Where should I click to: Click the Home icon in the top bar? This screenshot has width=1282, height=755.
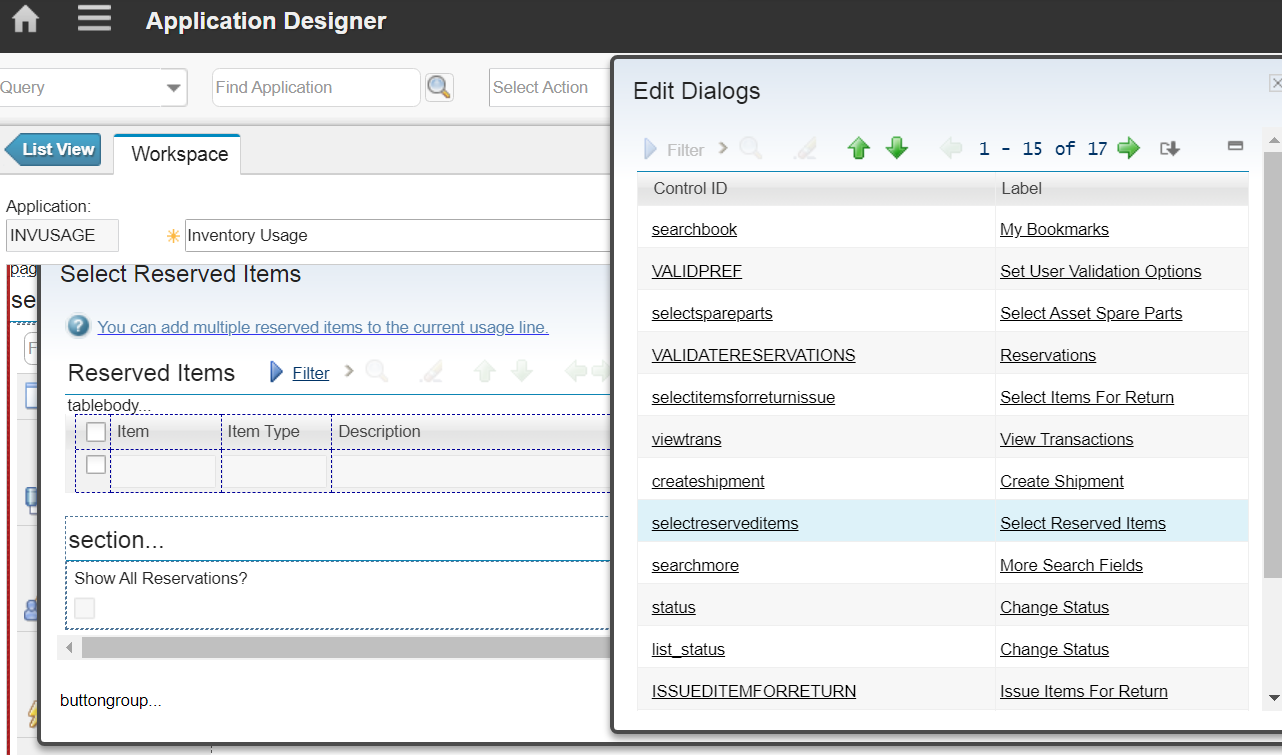click(24, 18)
